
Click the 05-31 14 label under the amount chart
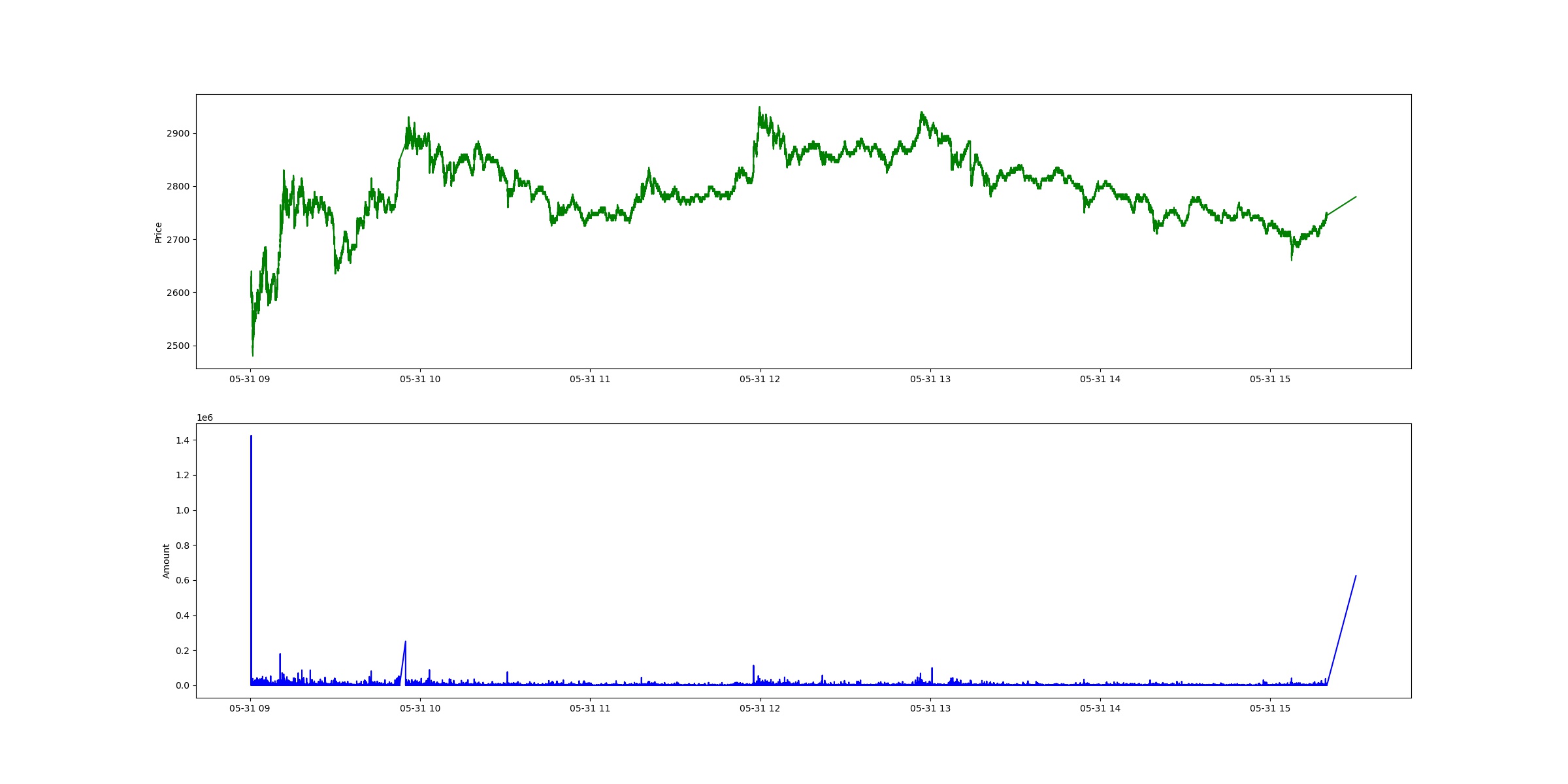(1100, 708)
